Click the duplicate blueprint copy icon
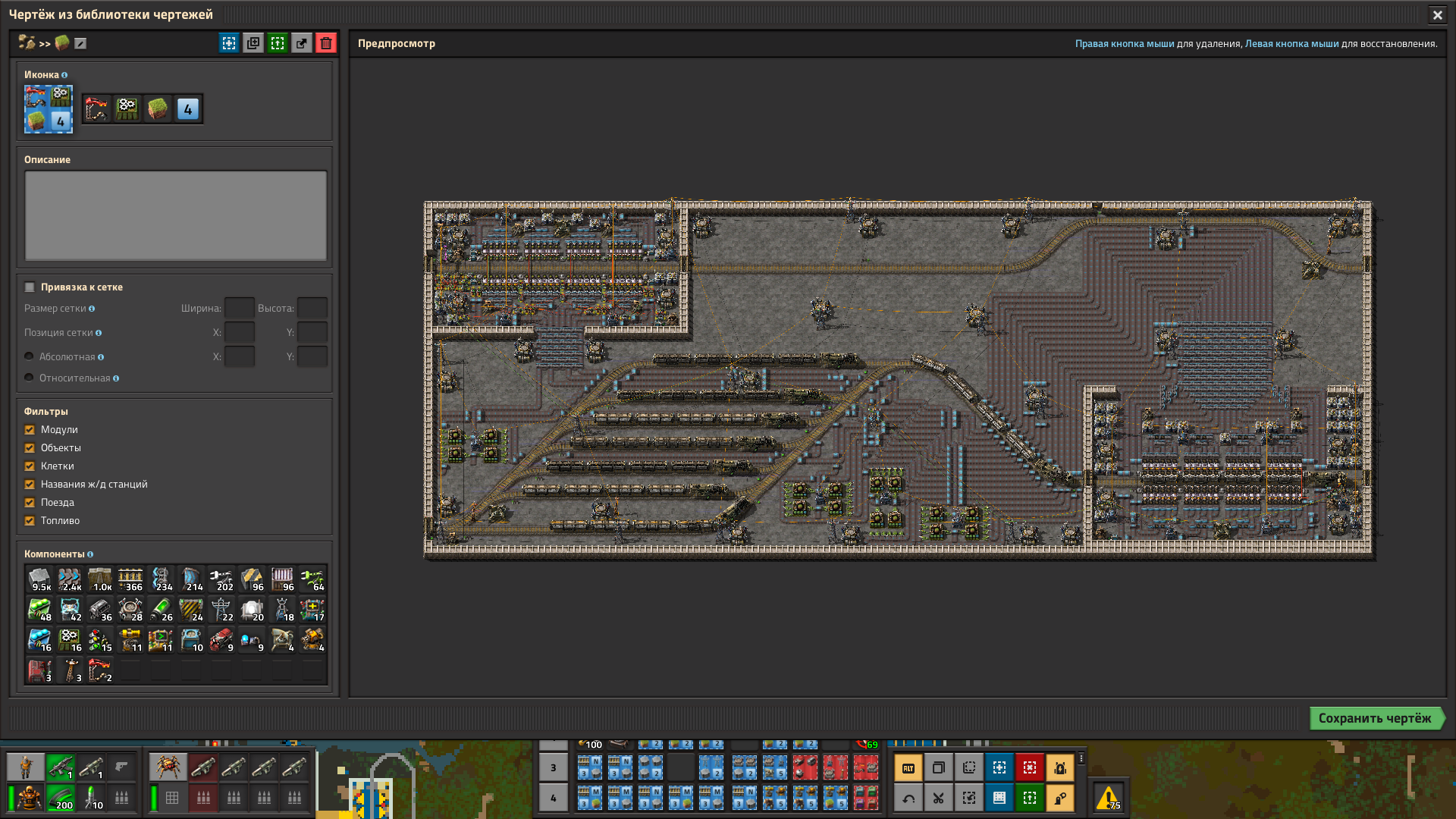Screen dimensions: 1456x819 [253, 43]
